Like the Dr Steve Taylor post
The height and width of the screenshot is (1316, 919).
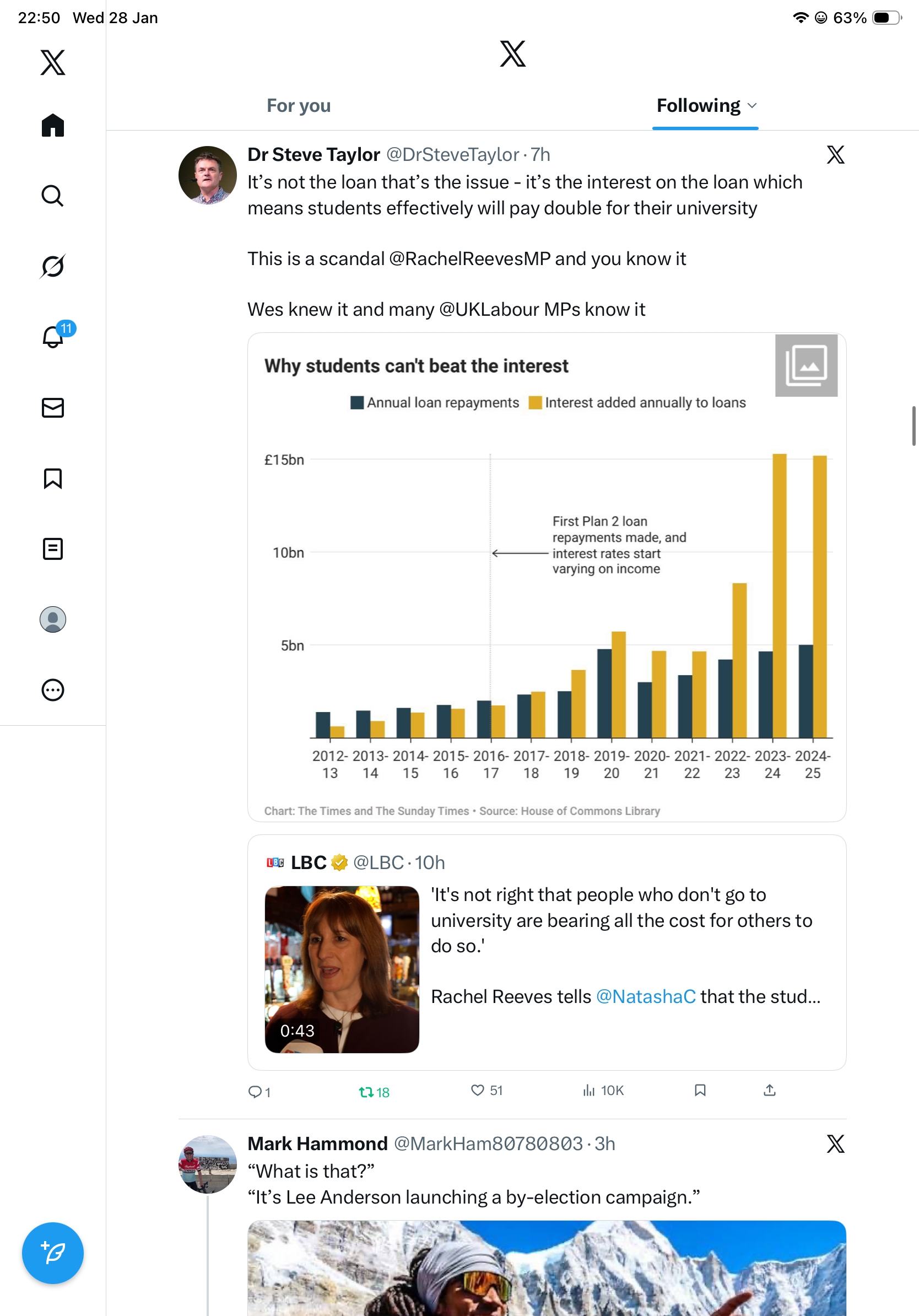(477, 1090)
